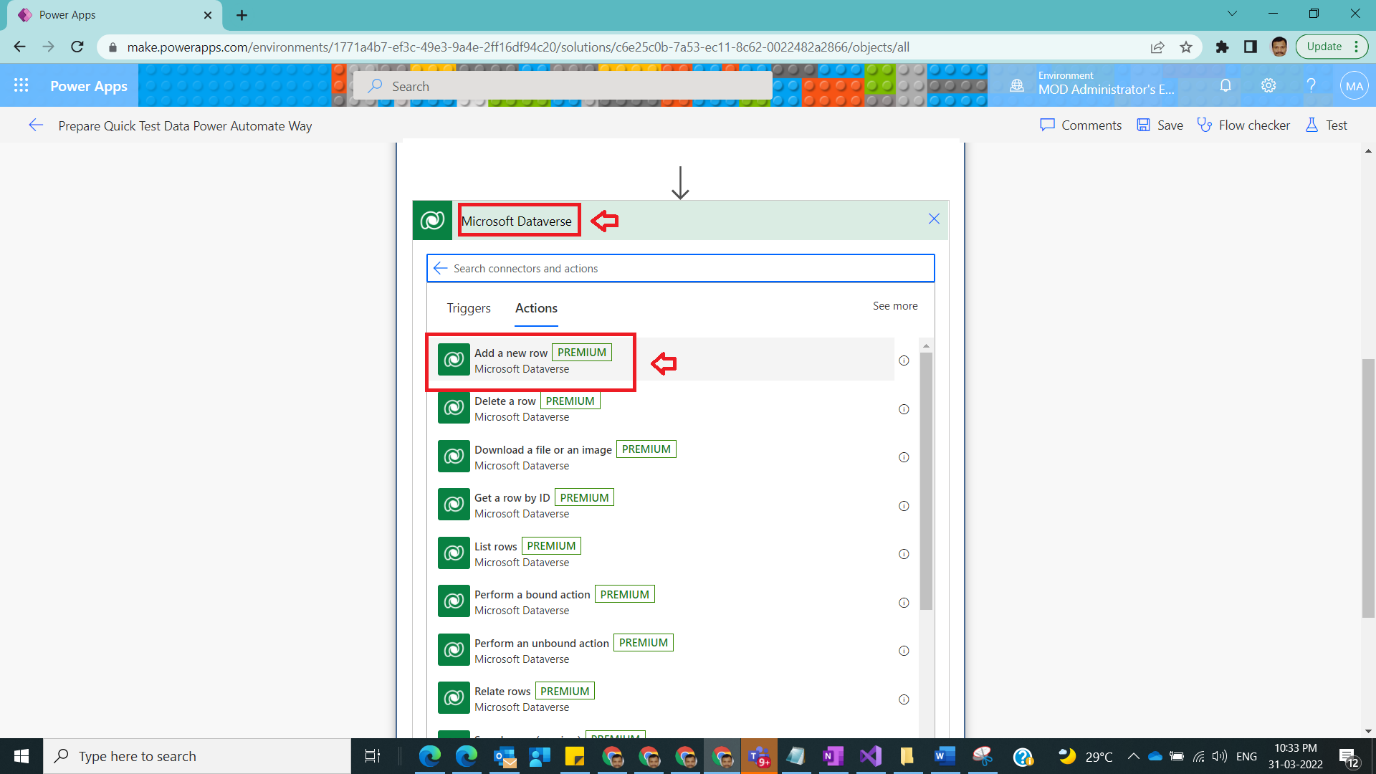Click the Microsoft Dataverse connector icon in the step header
This screenshot has height=774, width=1376.
pyautogui.click(x=432, y=219)
